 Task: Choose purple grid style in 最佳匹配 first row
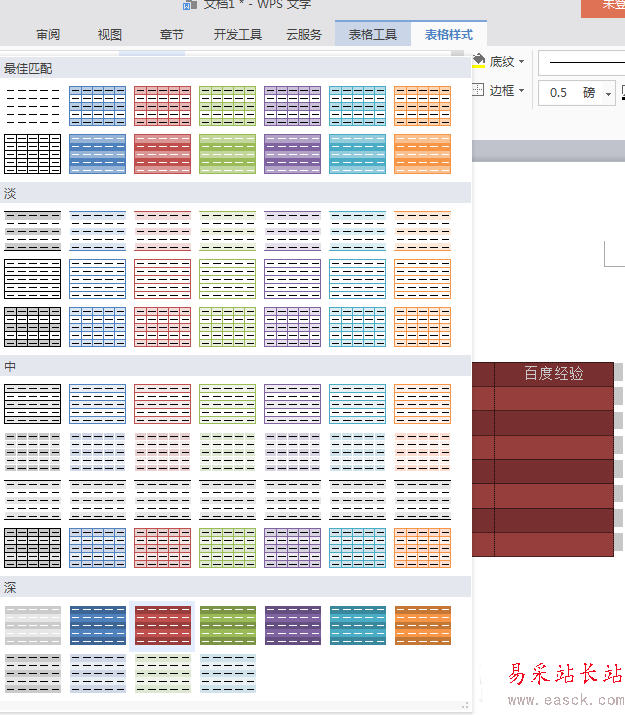[292, 106]
